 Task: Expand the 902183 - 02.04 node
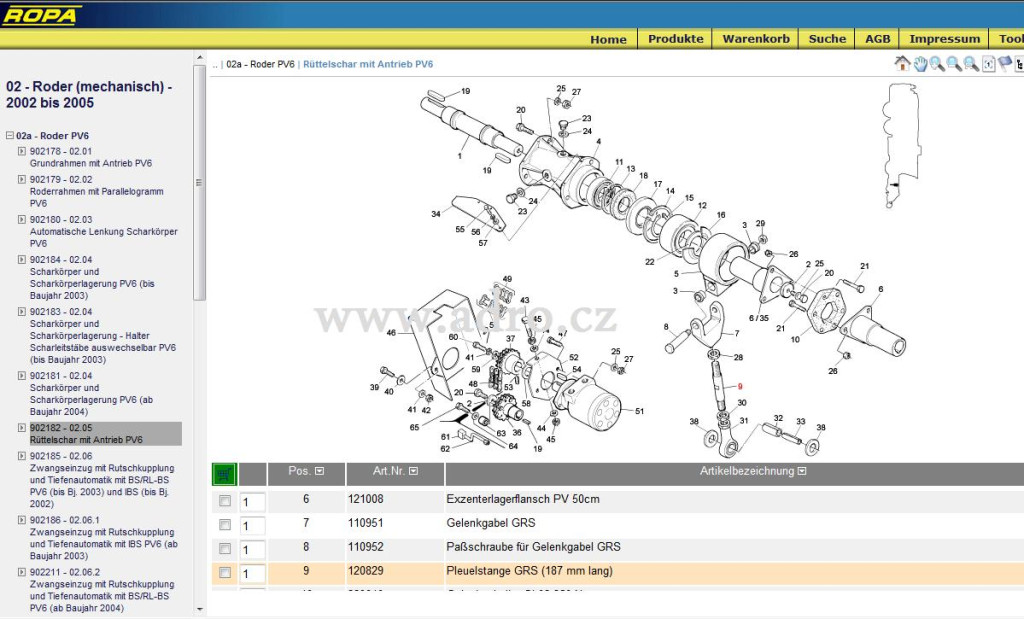point(22,311)
